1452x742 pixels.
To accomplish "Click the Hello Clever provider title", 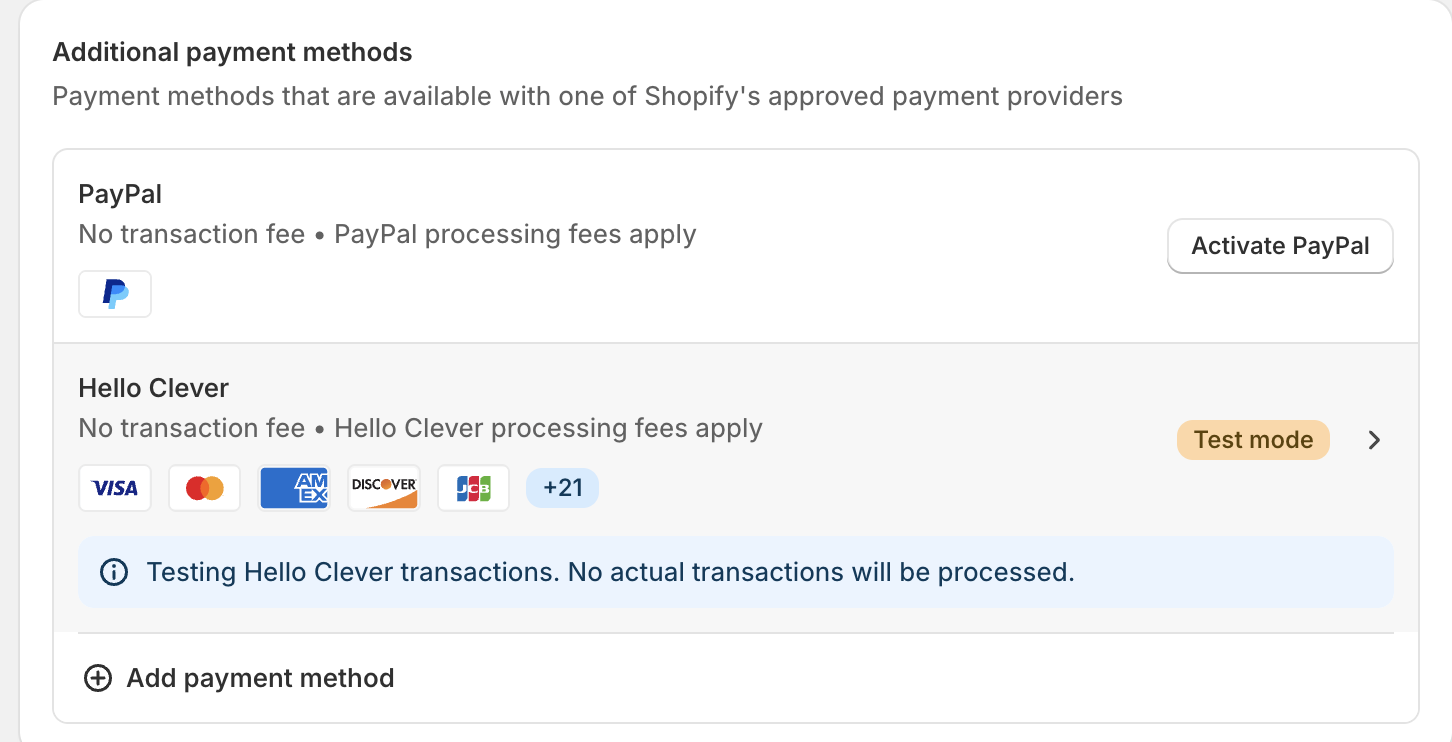I will pyautogui.click(x=153, y=388).
